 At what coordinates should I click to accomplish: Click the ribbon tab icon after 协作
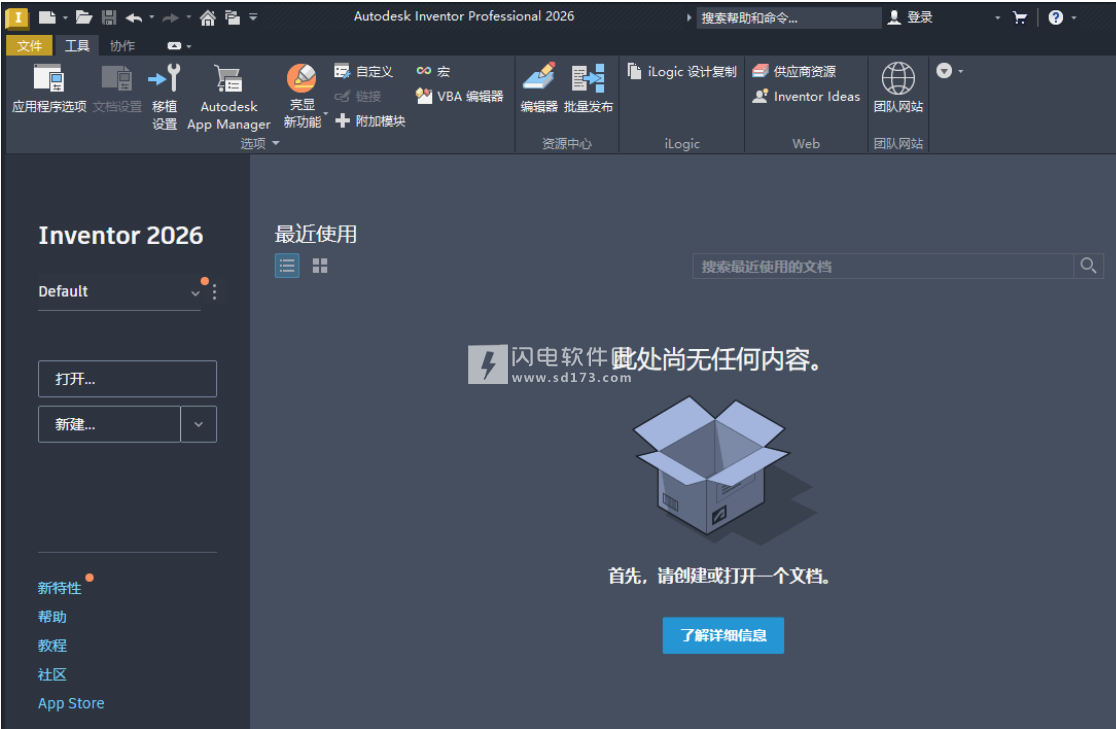point(174,46)
